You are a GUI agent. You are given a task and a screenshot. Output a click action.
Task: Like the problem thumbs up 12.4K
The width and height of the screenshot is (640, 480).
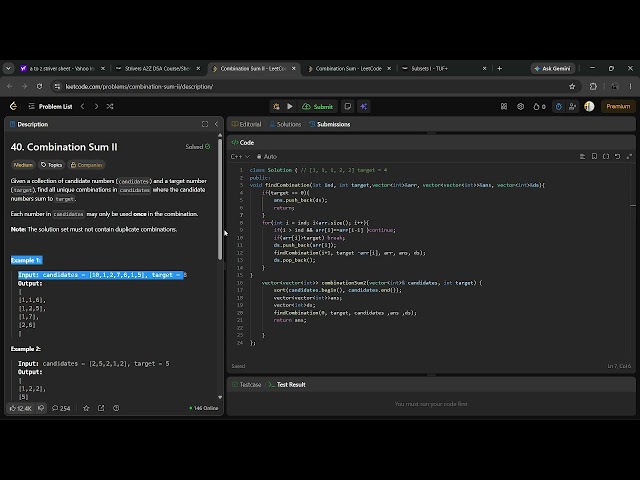coord(20,408)
